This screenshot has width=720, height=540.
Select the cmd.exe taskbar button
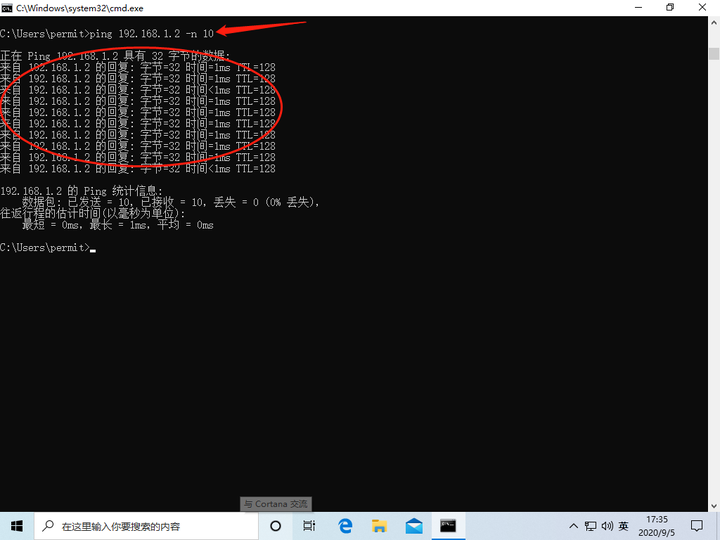tap(448, 526)
